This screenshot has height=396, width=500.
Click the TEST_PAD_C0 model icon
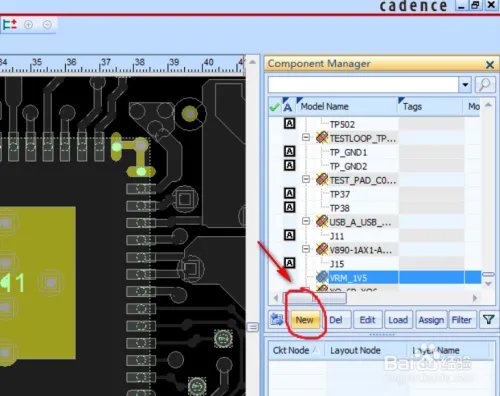click(322, 180)
